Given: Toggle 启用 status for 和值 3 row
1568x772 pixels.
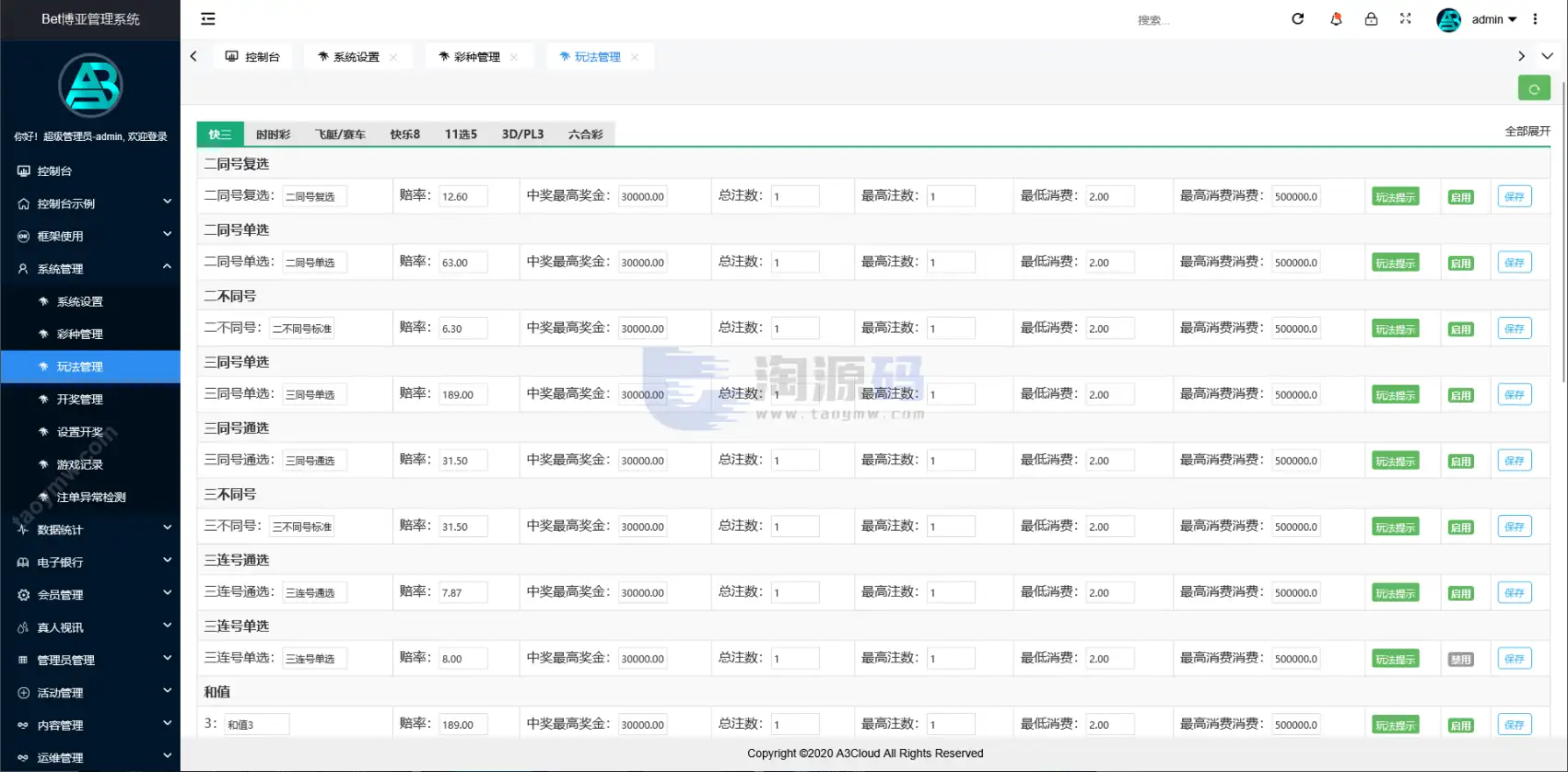Looking at the screenshot, I should pos(1460,726).
